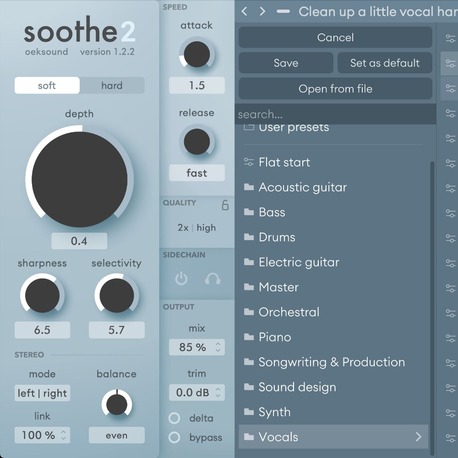The width and height of the screenshot is (458, 458).
Task: Go to next preset with right arrow
Action: 262,12
